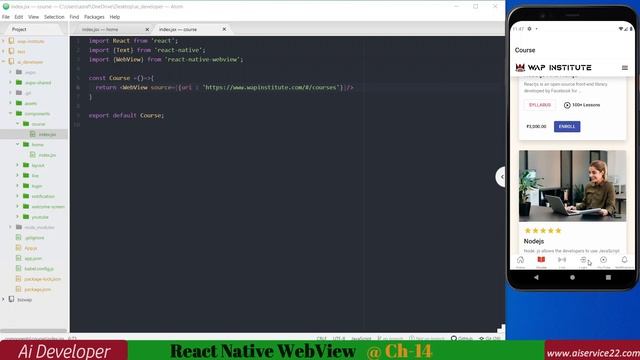Click the CRLF line-ending selector in status bar

click(x=321, y=338)
